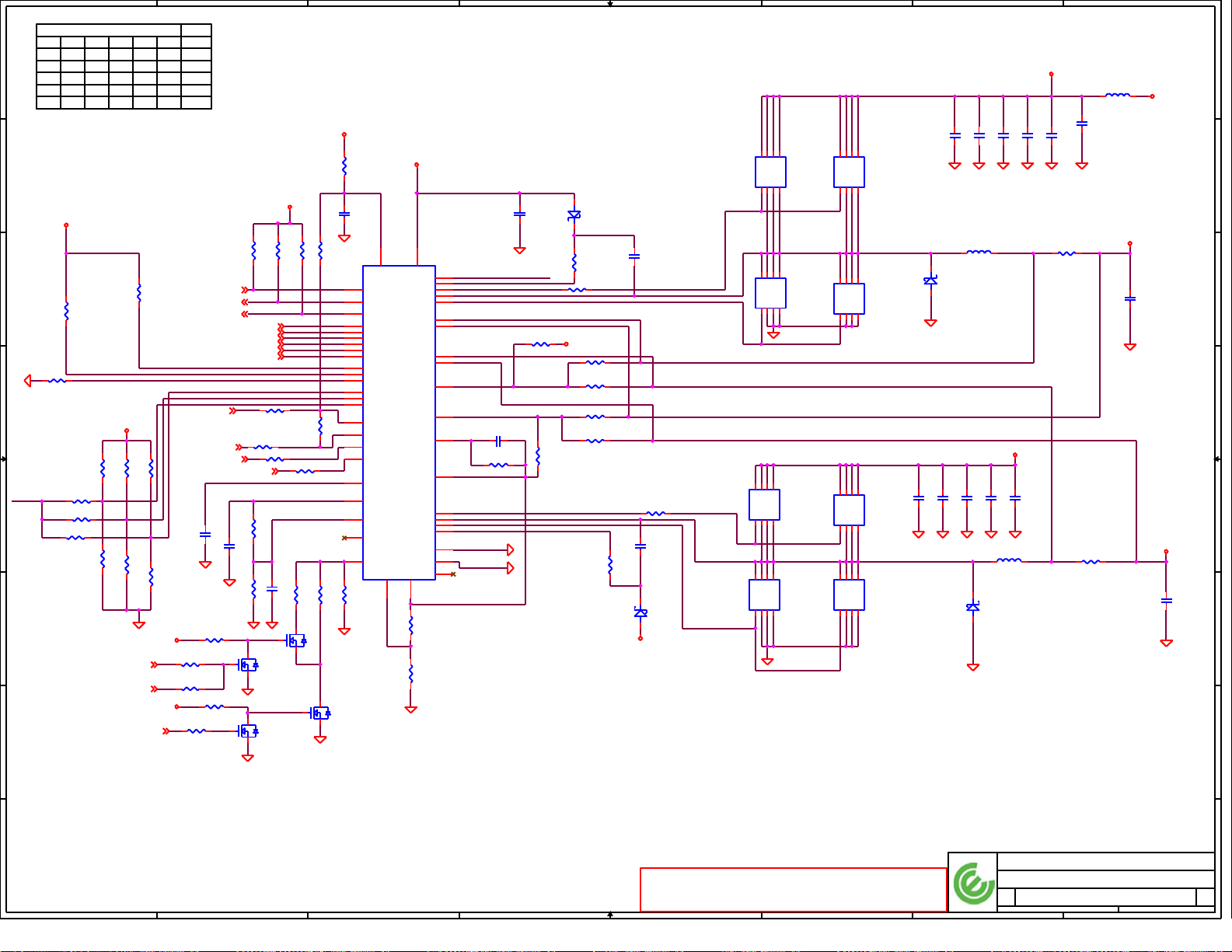Select the black empty grid table
This screenshot has width=1232, height=952.
124,67
